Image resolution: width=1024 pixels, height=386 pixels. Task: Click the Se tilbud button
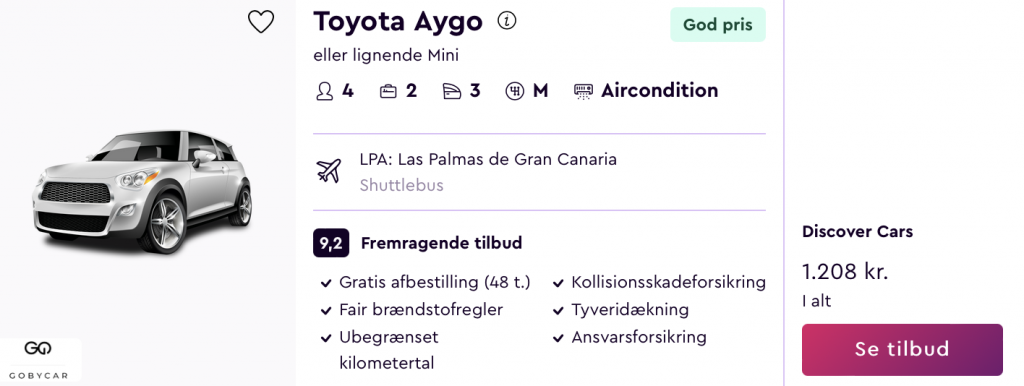[x=902, y=349]
